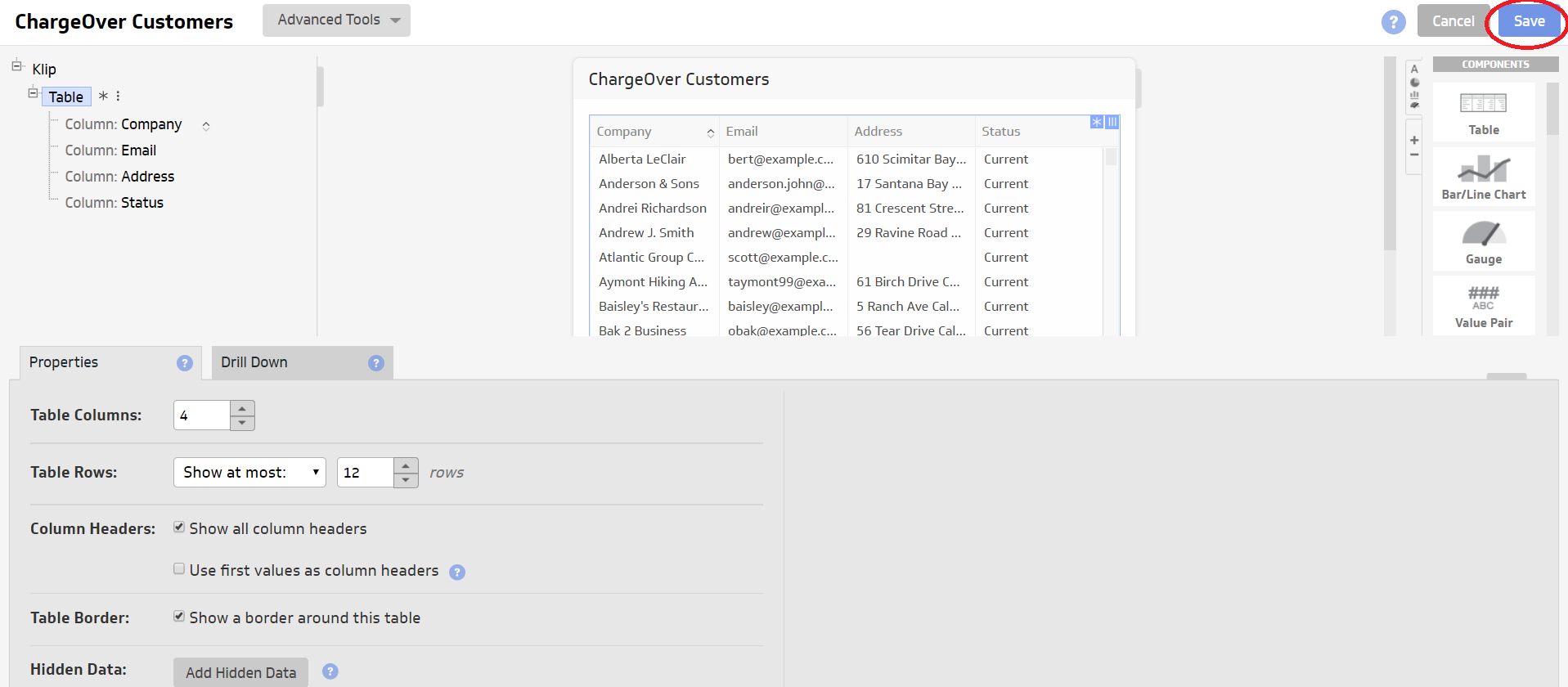The height and width of the screenshot is (687, 1568).
Task: Add a Table component from the palette
Action: (1484, 112)
